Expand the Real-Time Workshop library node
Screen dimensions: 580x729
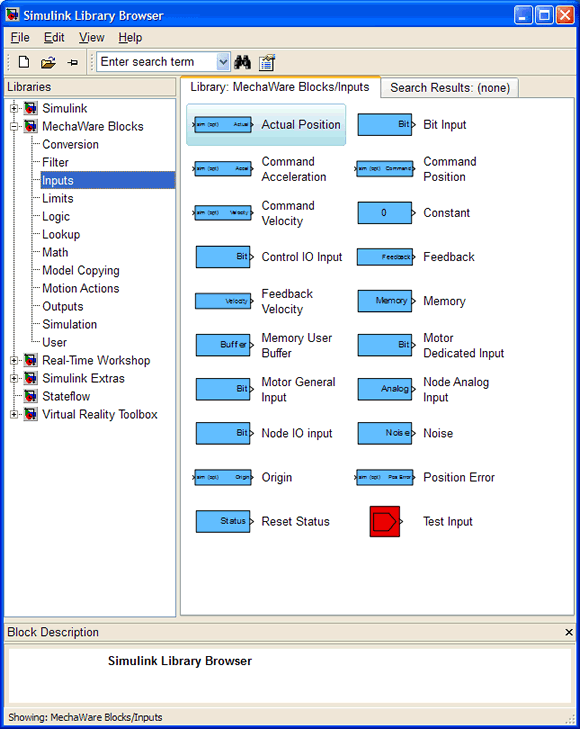coord(14,360)
